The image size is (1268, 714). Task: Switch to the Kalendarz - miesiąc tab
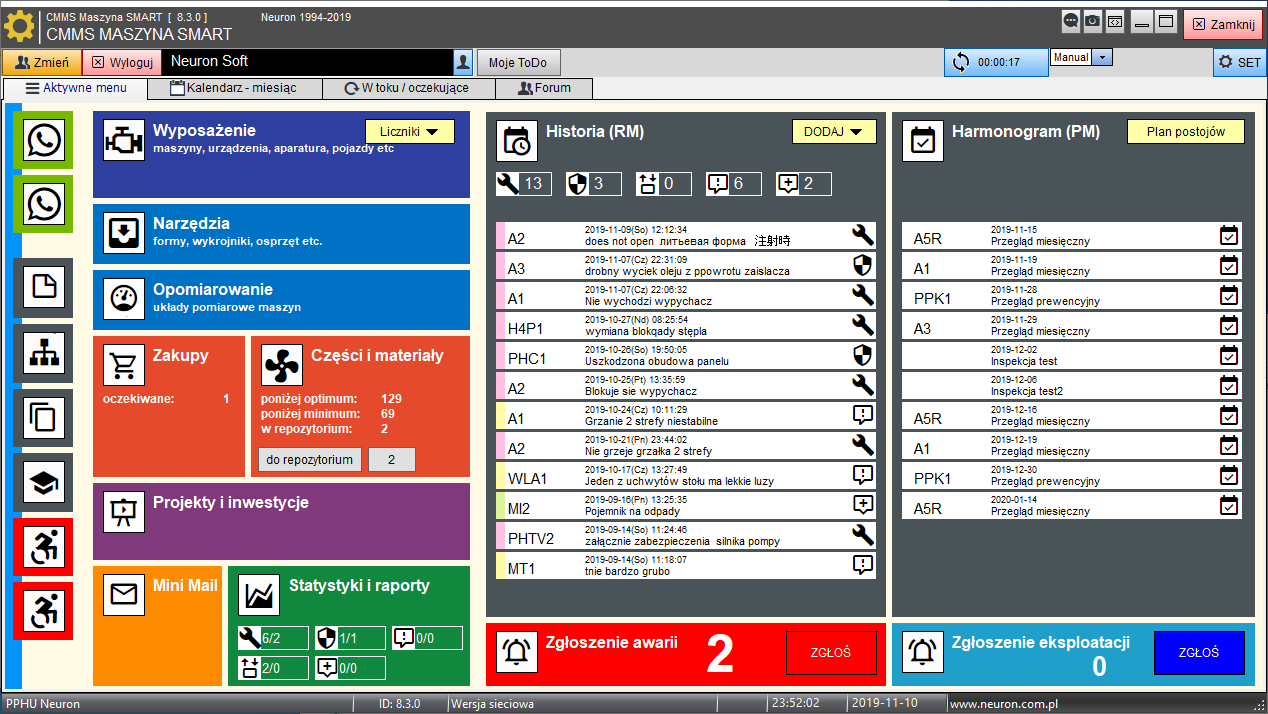pyautogui.click(x=235, y=88)
